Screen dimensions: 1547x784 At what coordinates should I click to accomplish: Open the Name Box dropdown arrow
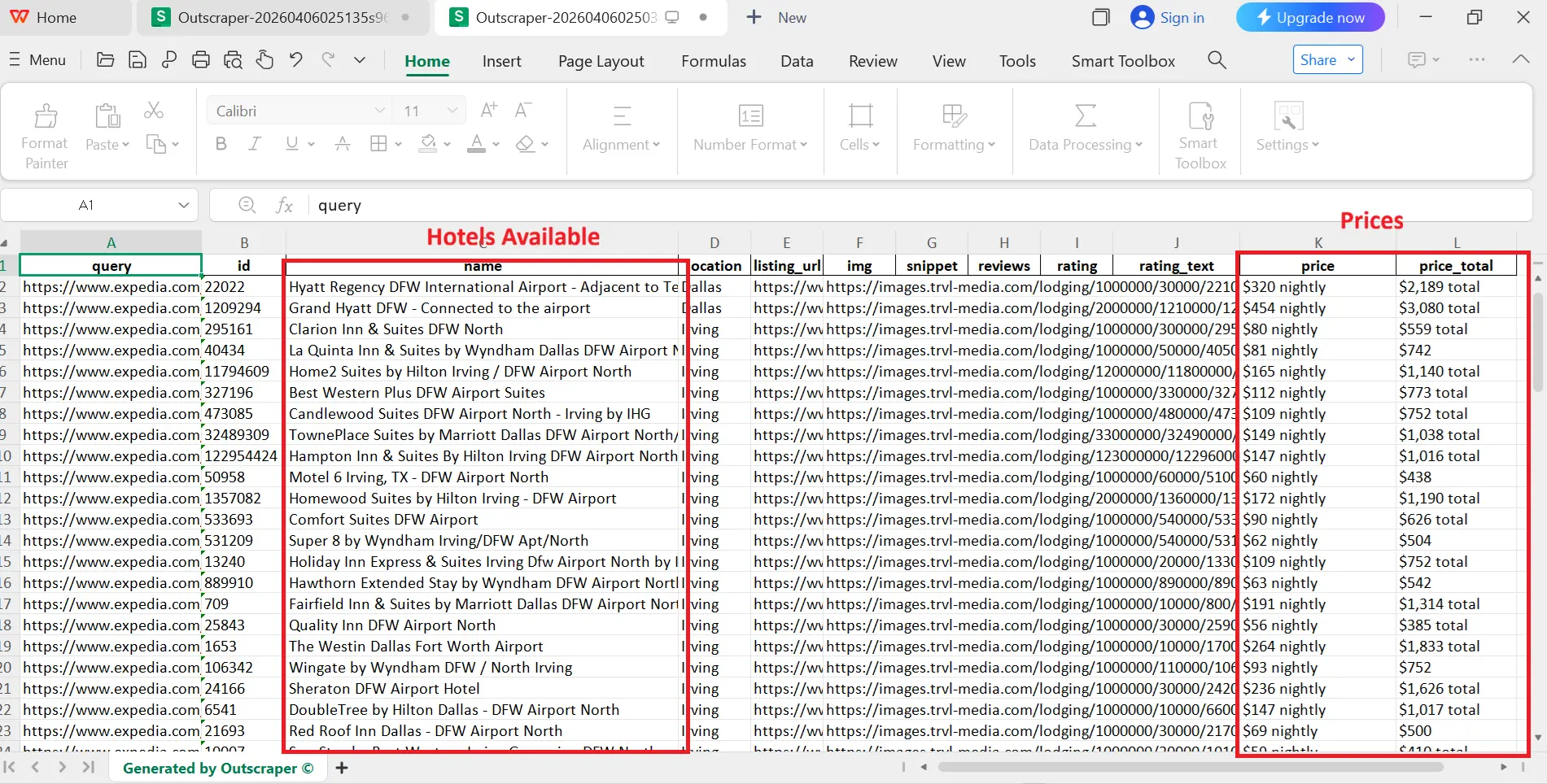coord(184,205)
